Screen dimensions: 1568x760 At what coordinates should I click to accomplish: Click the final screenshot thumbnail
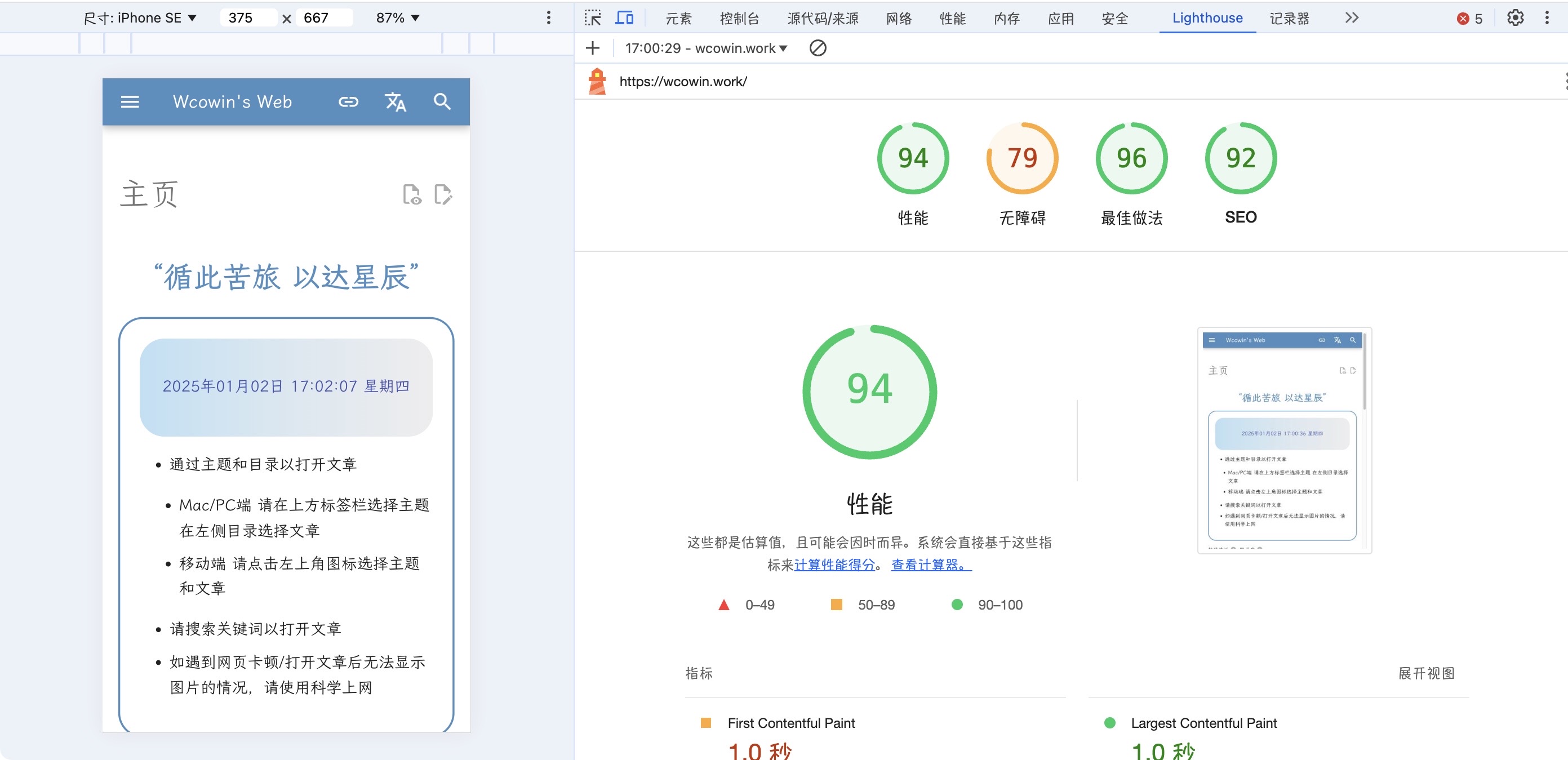1285,441
